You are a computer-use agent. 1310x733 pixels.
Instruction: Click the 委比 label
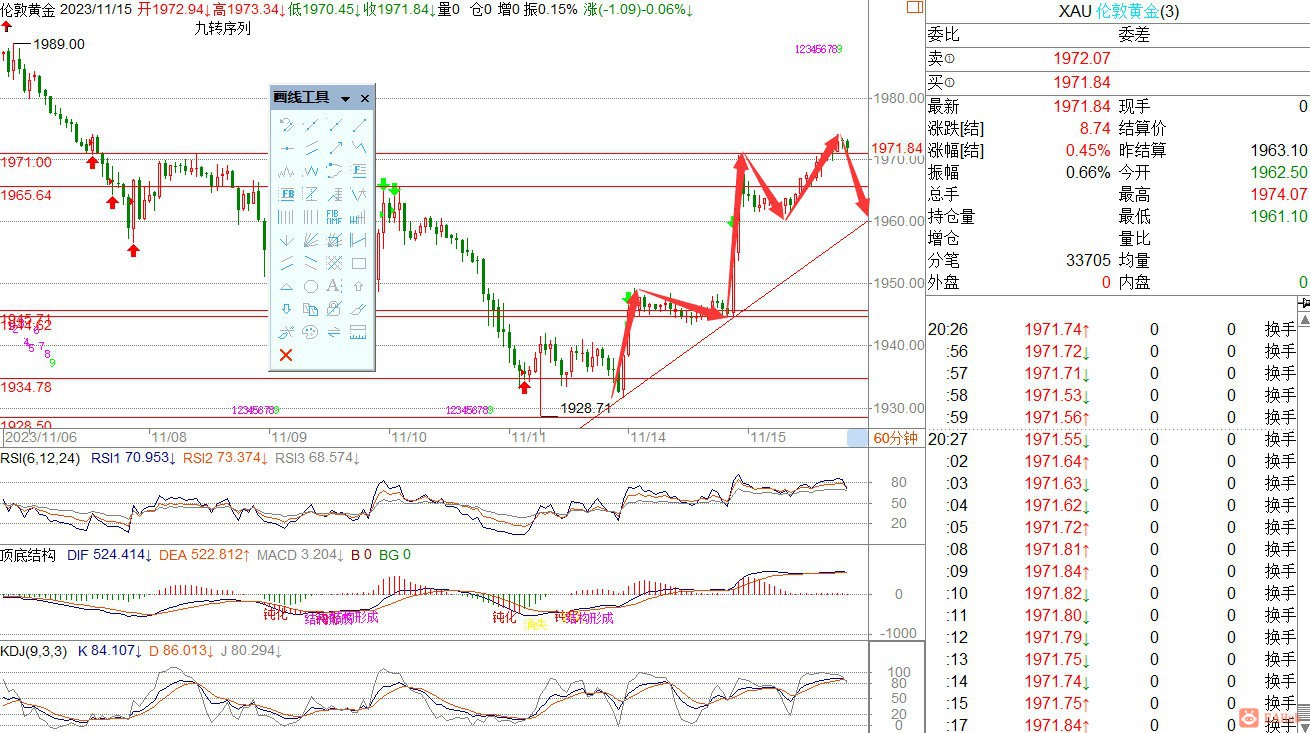(x=944, y=35)
